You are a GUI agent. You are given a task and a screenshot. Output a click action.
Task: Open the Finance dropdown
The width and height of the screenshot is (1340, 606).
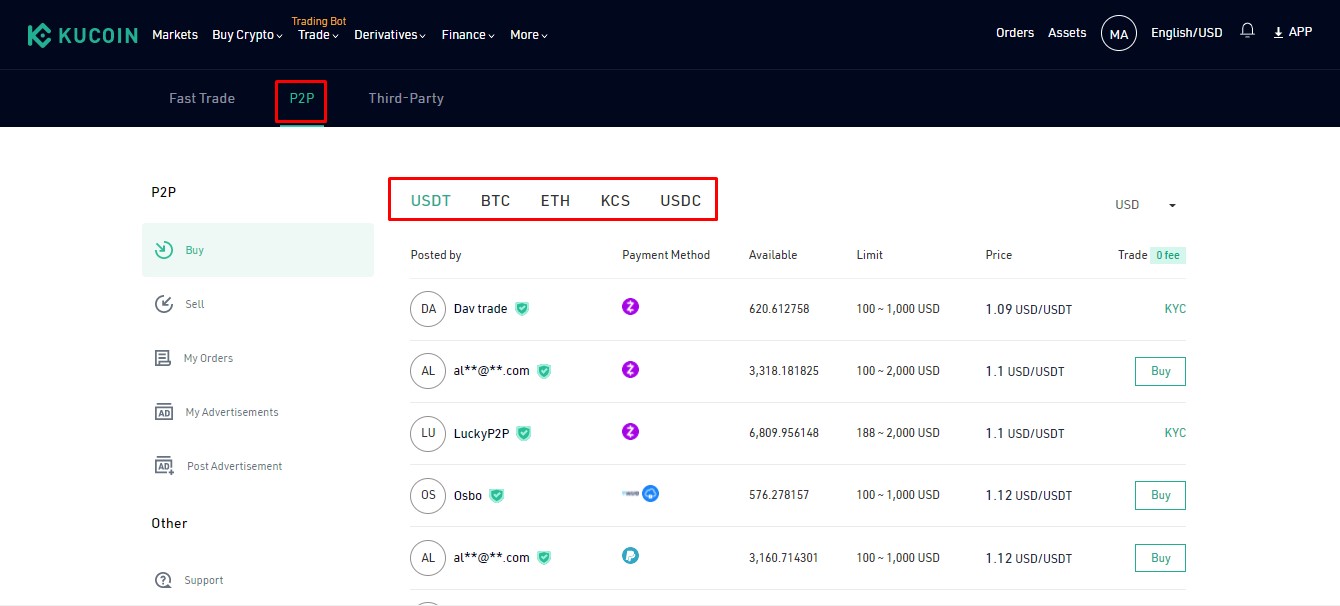click(466, 34)
